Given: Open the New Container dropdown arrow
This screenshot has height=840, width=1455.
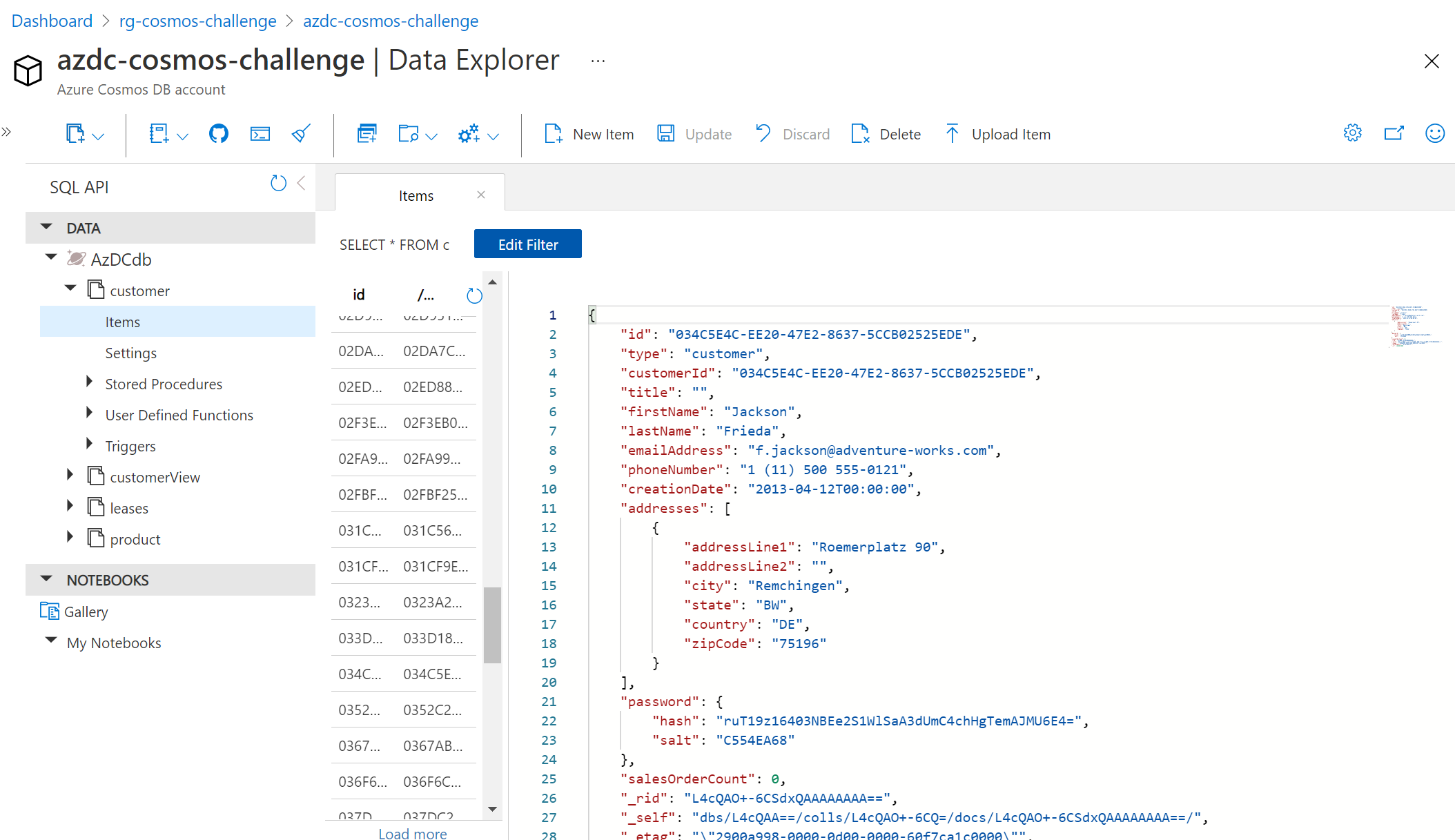Looking at the screenshot, I should point(98,137).
